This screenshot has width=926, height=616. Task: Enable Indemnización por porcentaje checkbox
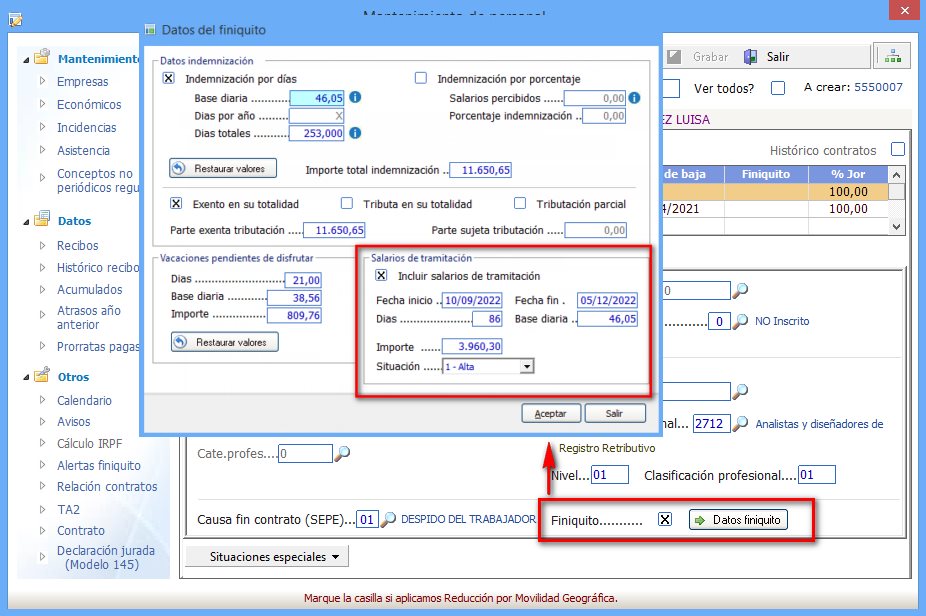(421, 79)
